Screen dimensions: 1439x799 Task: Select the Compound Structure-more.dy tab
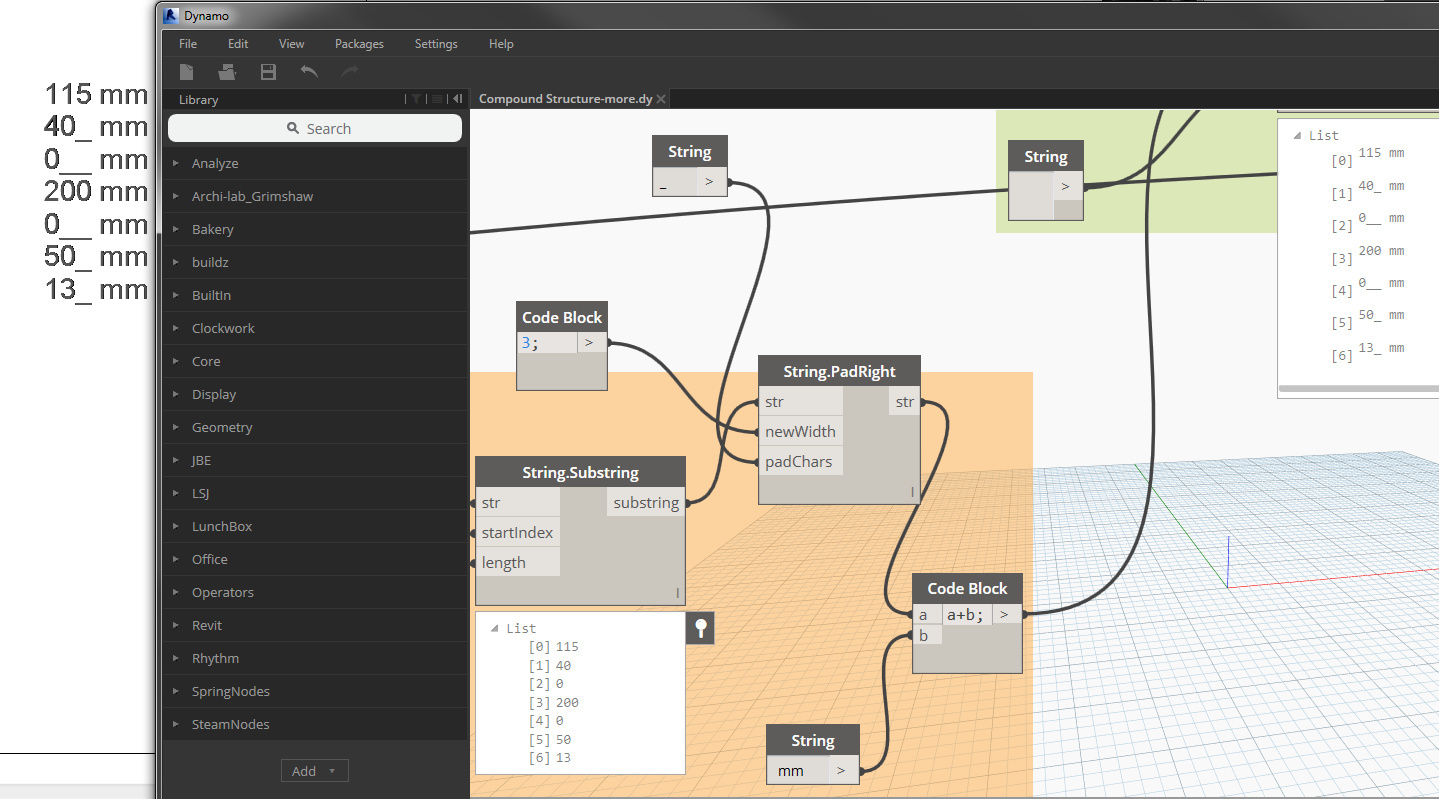click(x=565, y=99)
